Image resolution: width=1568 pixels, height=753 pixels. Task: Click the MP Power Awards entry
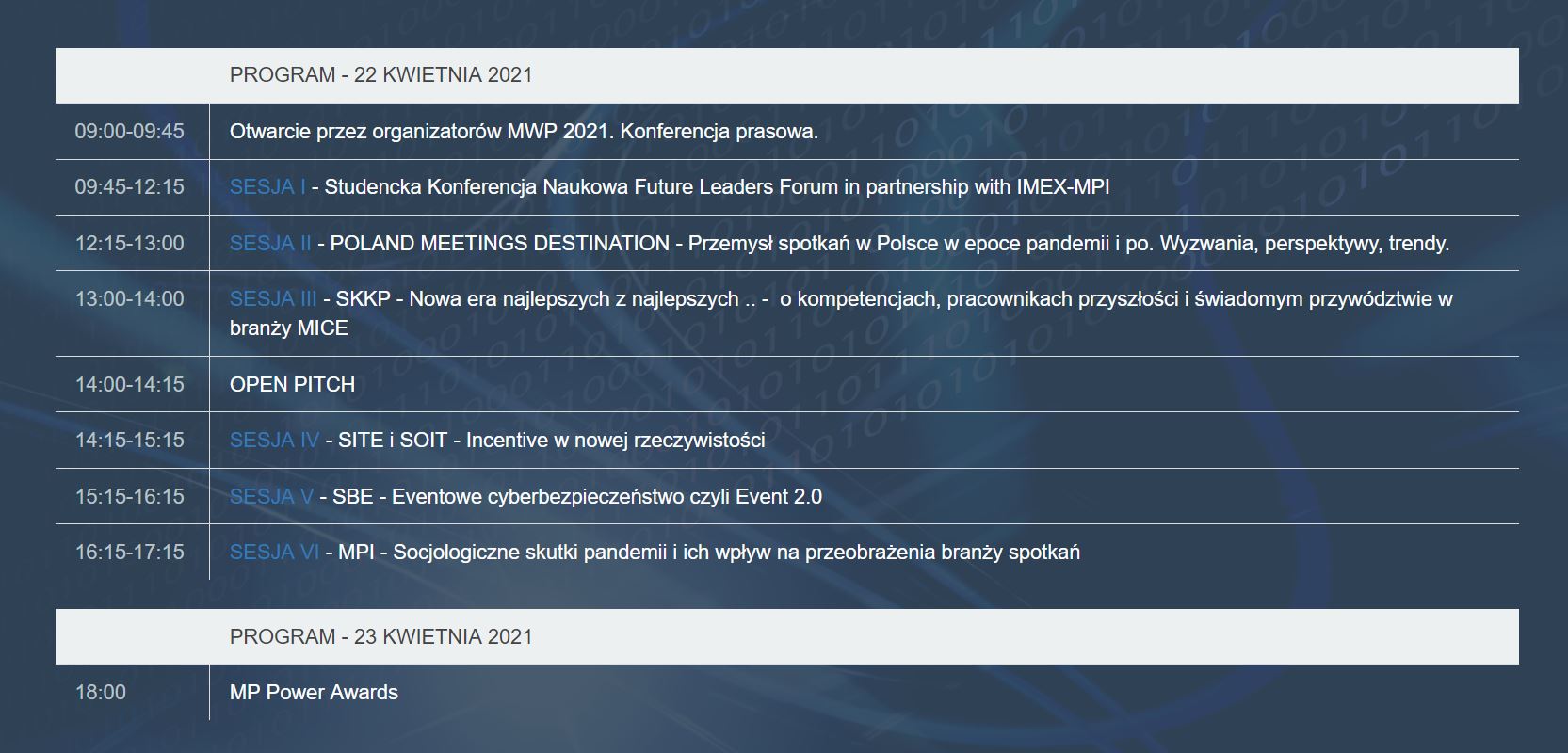click(x=314, y=693)
